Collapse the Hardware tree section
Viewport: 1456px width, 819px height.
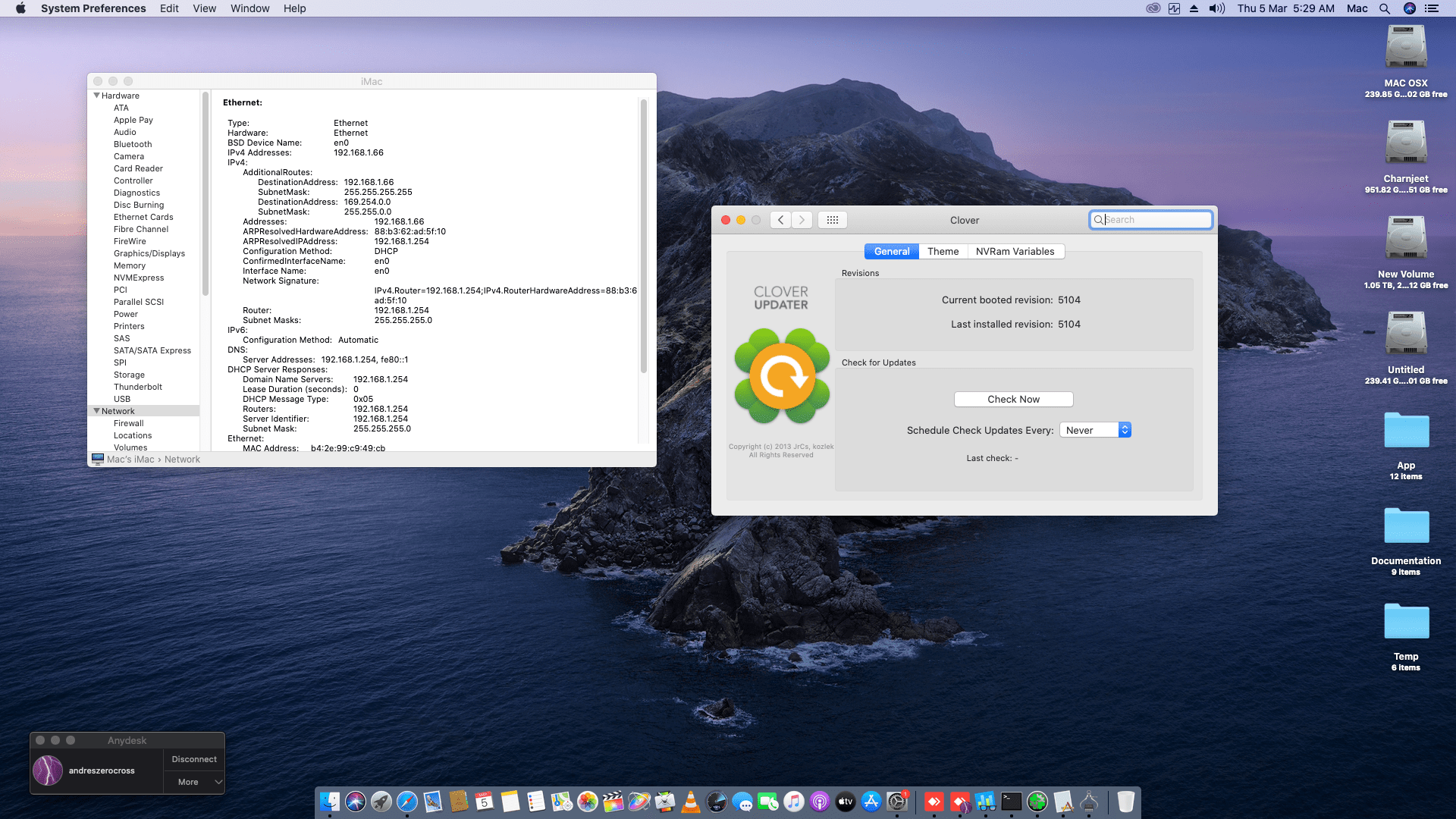(x=96, y=96)
